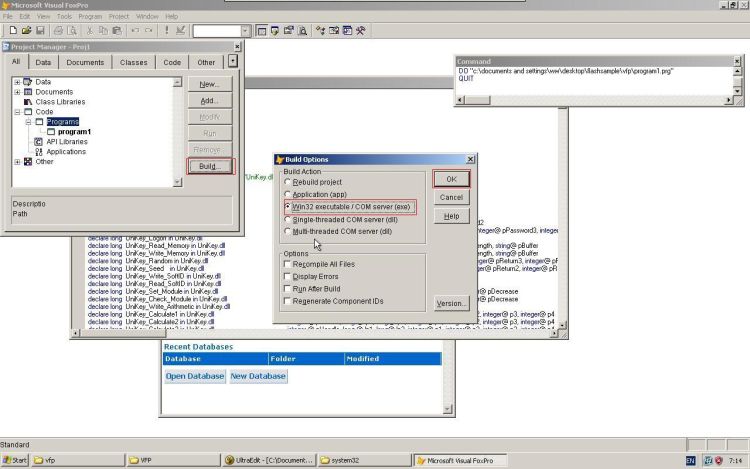
Task: Open the File menu
Action: (x=8, y=16)
